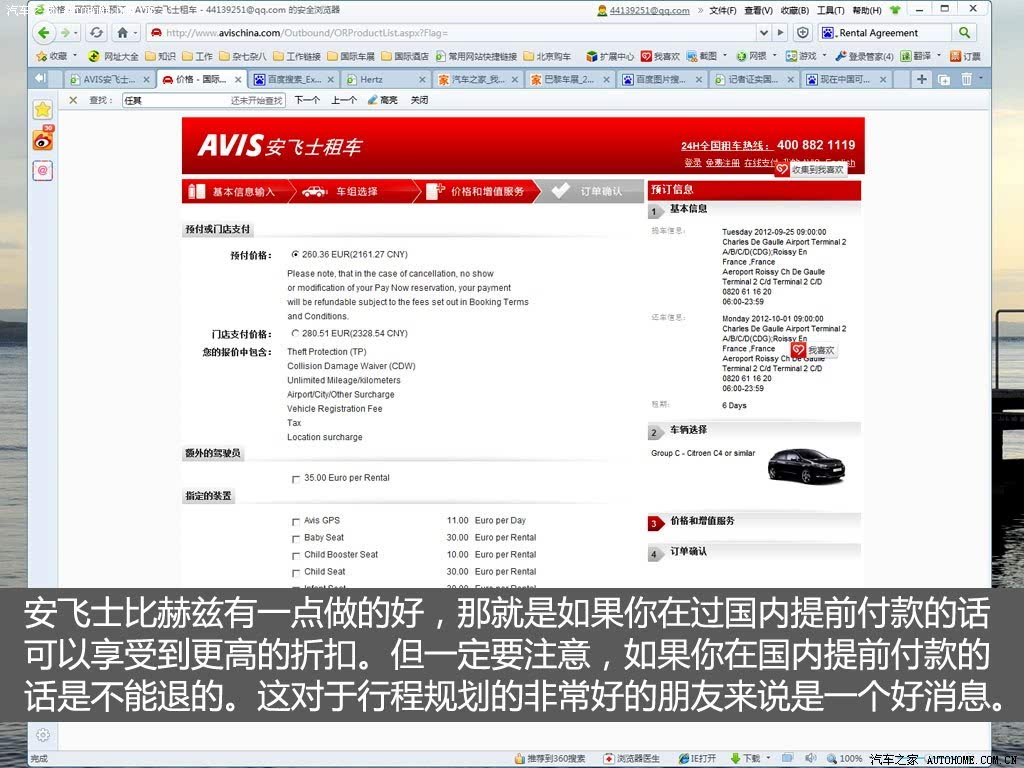Open the 工具(T) menu

pos(831,10)
